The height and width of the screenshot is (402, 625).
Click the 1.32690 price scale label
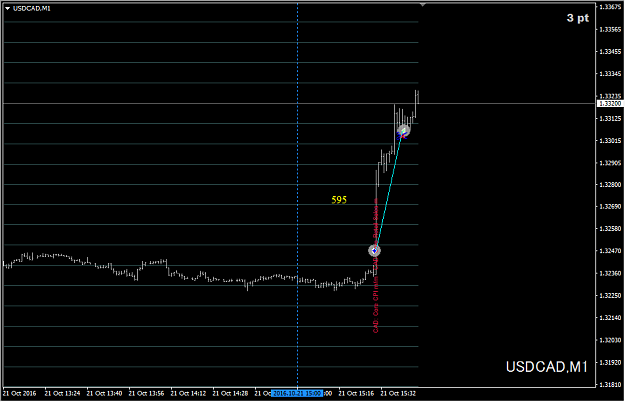coord(610,206)
